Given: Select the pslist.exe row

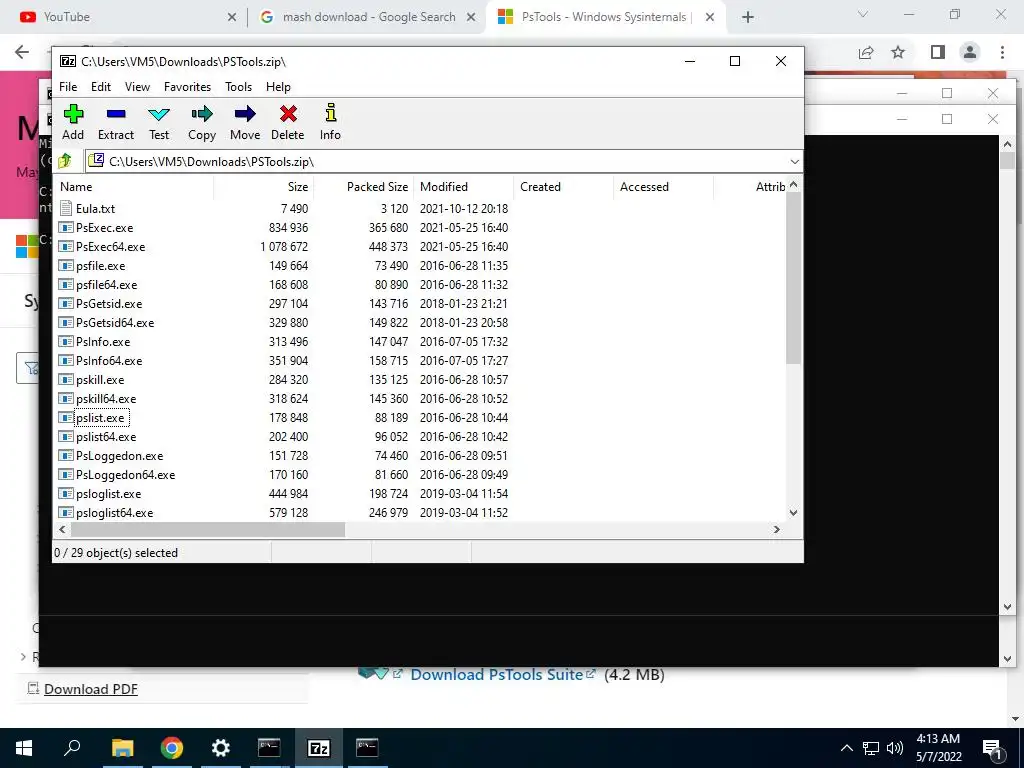Looking at the screenshot, I should point(421,417).
